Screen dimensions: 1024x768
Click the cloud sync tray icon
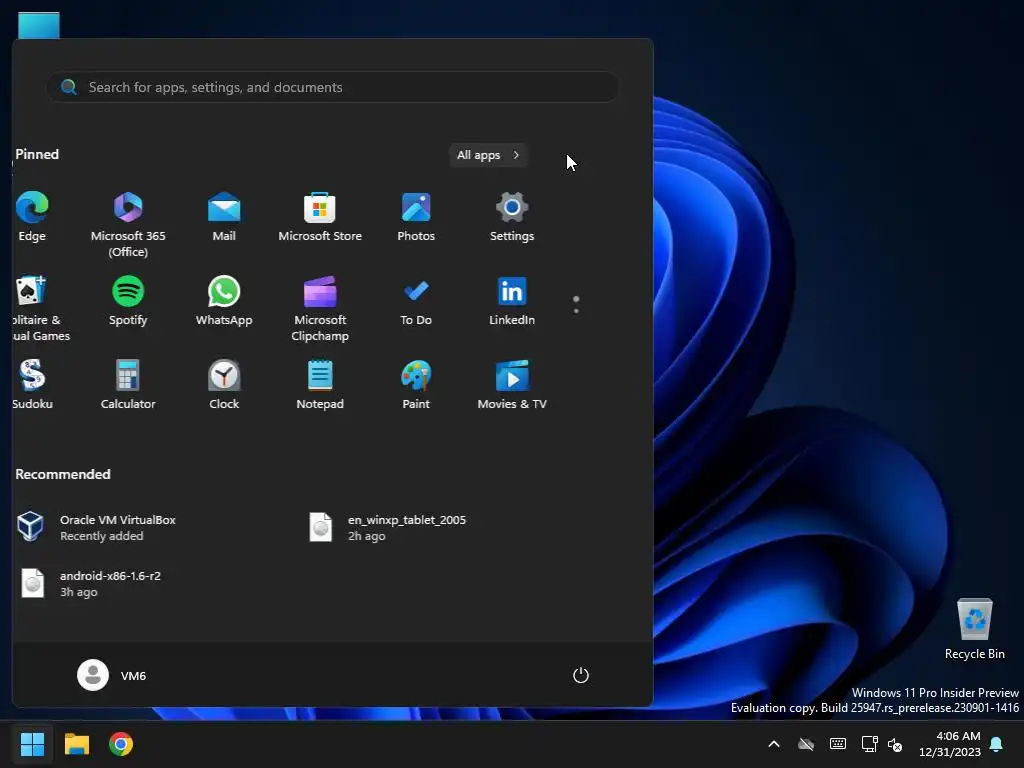[806, 744]
